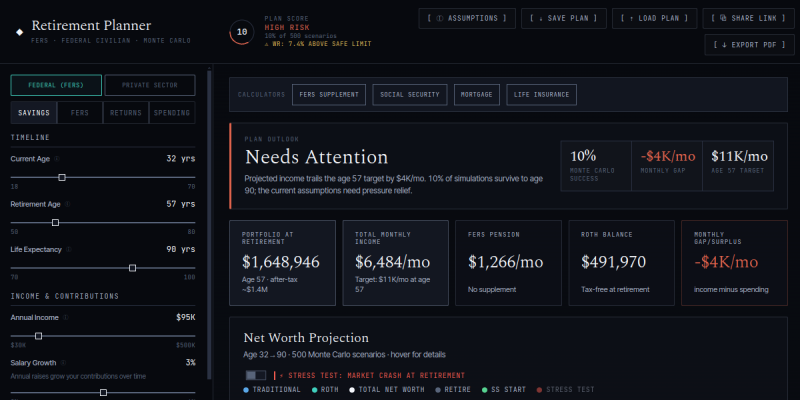
Task: Switch to Private Sector mode
Action: [x=150, y=85]
